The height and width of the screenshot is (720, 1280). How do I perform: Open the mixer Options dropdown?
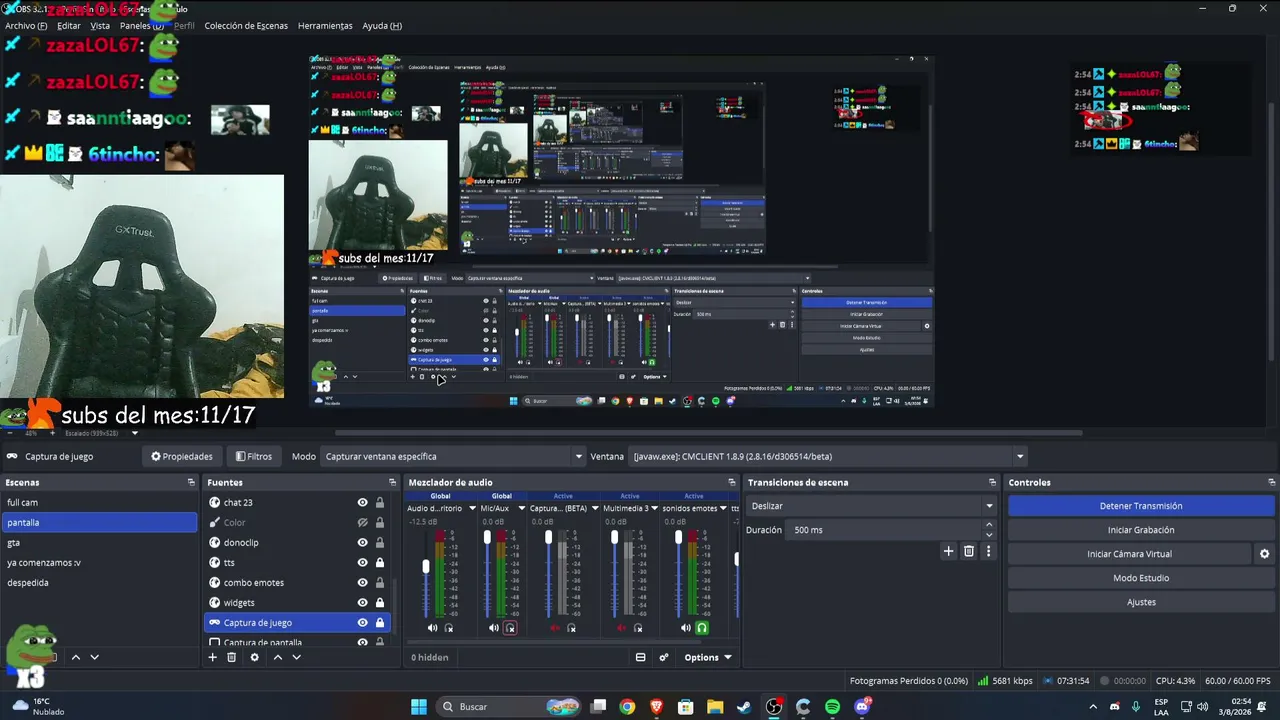coord(708,657)
